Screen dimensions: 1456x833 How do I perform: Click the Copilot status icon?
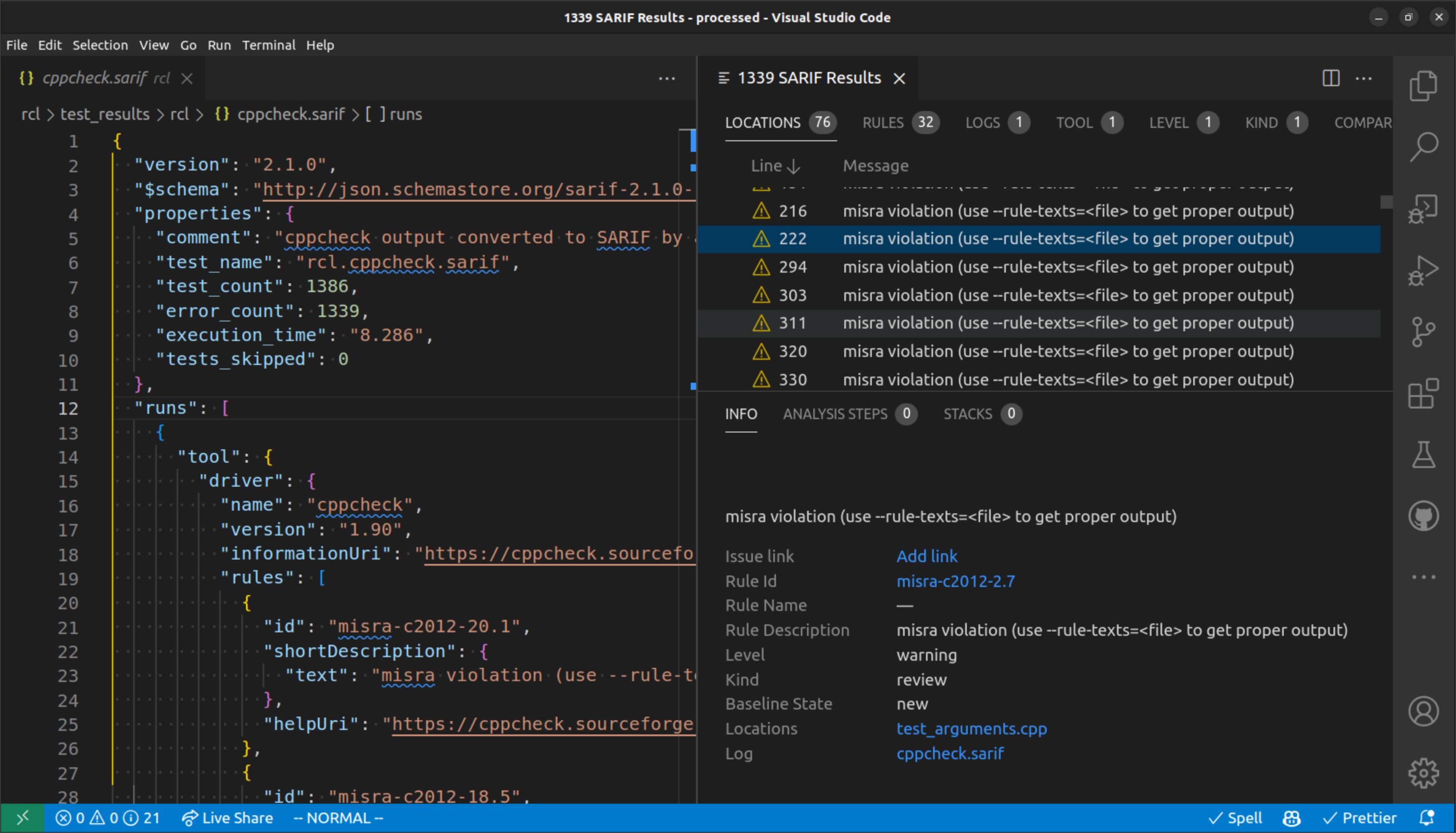(x=1291, y=818)
